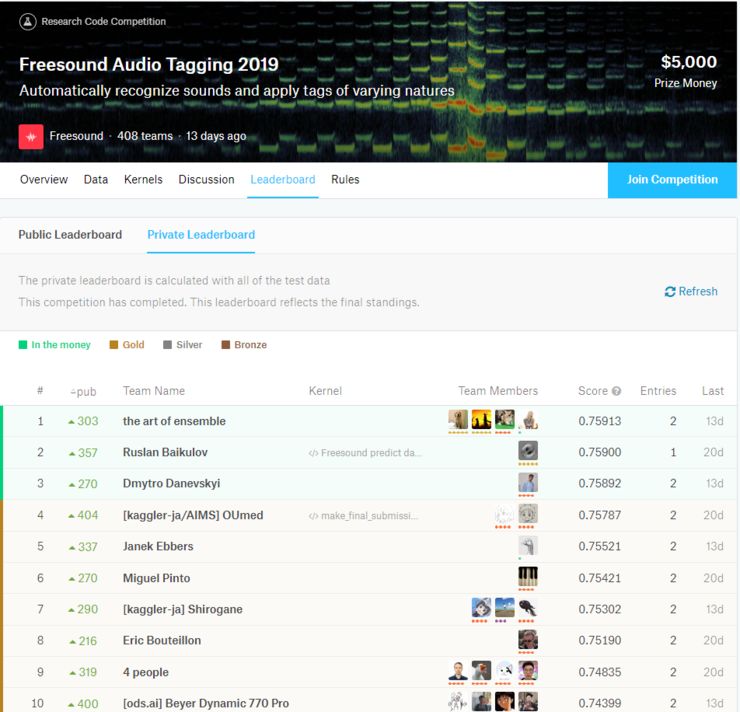Viewport: 740px width, 712px height.
Task: Click first avatar of the 4 people team
Action: tap(458, 670)
